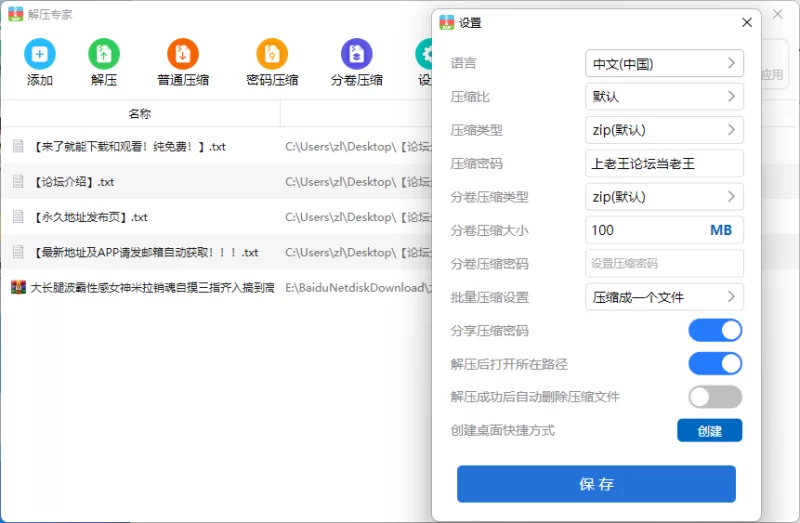Screen dimensions: 800x523
Task: Click the text file icon beside 【论坛介绍】.txt
Action: coord(18,182)
